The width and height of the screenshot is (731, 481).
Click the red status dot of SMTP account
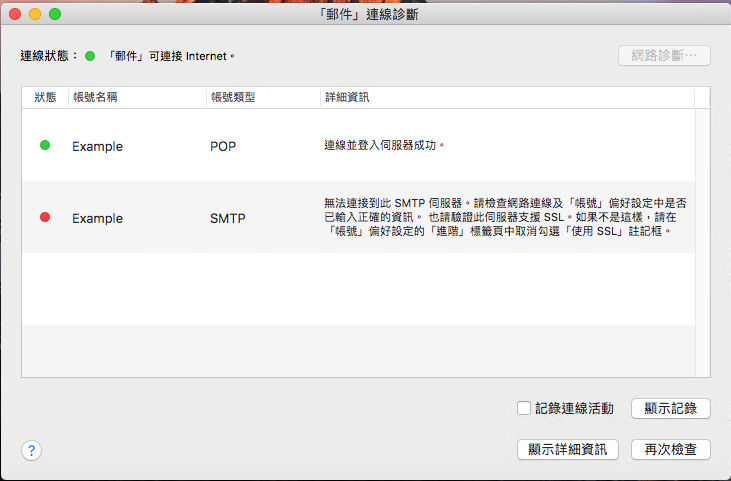coord(45,217)
